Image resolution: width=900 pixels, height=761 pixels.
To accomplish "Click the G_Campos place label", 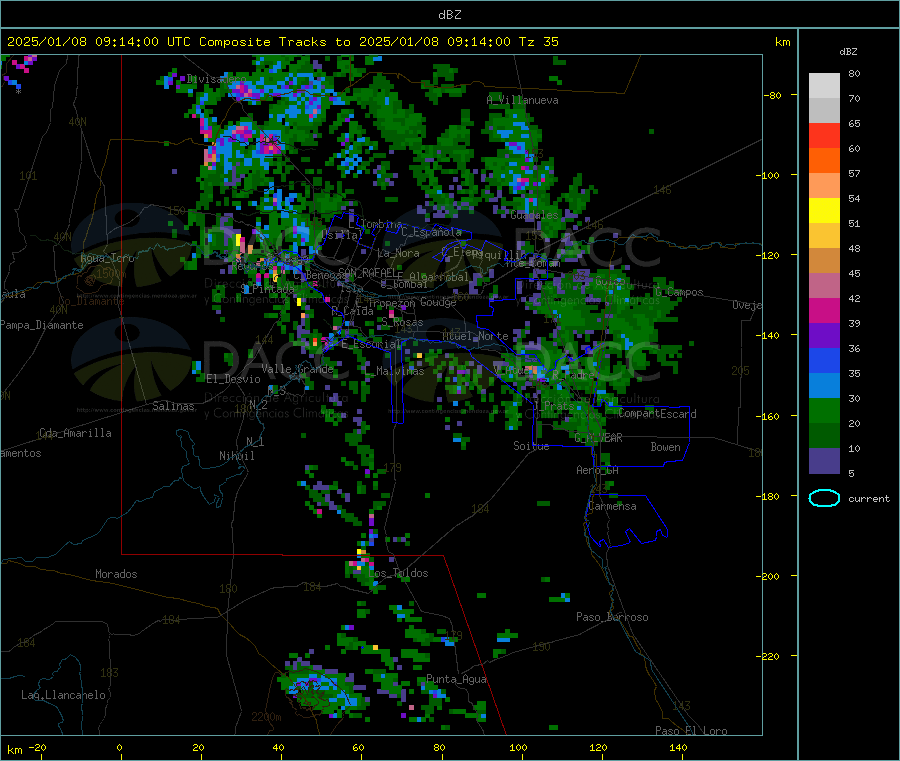I will pos(679,292).
